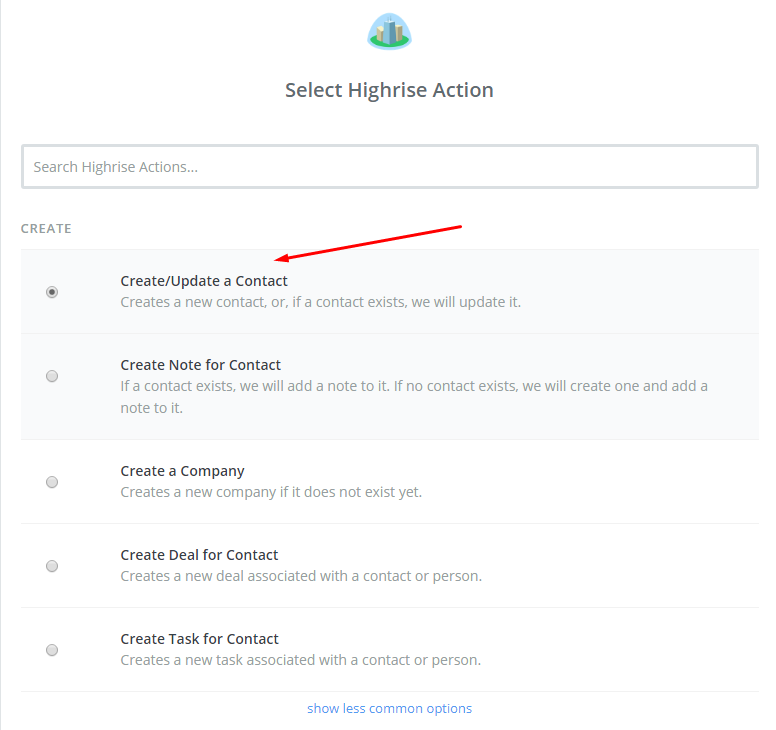Image resolution: width=776 pixels, height=730 pixels.
Task: Click description 'Creates a new task associated with a contact'
Action: 300,660
